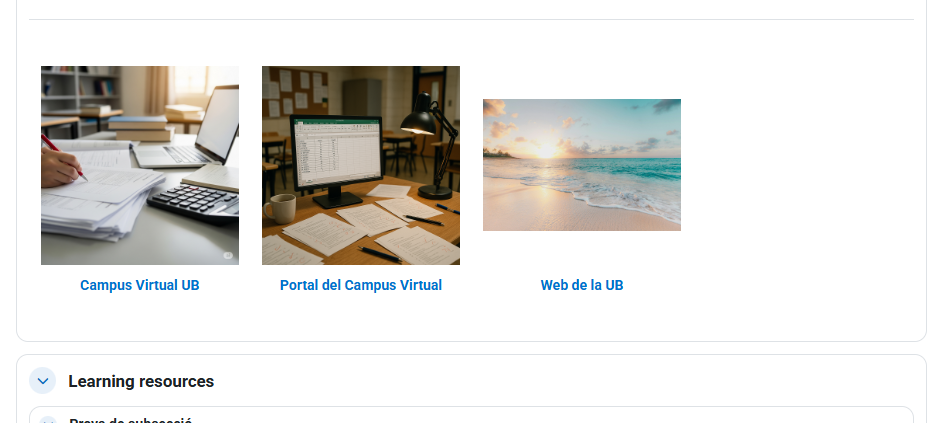Follow the Web de la UB link
This screenshot has height=423, width=952.
[582, 285]
